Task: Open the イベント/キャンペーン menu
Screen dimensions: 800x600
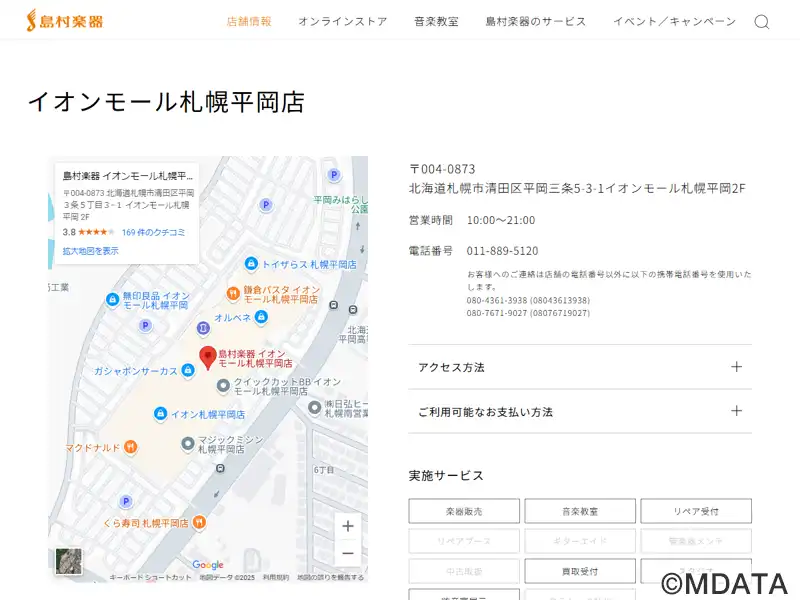Action: [x=674, y=21]
